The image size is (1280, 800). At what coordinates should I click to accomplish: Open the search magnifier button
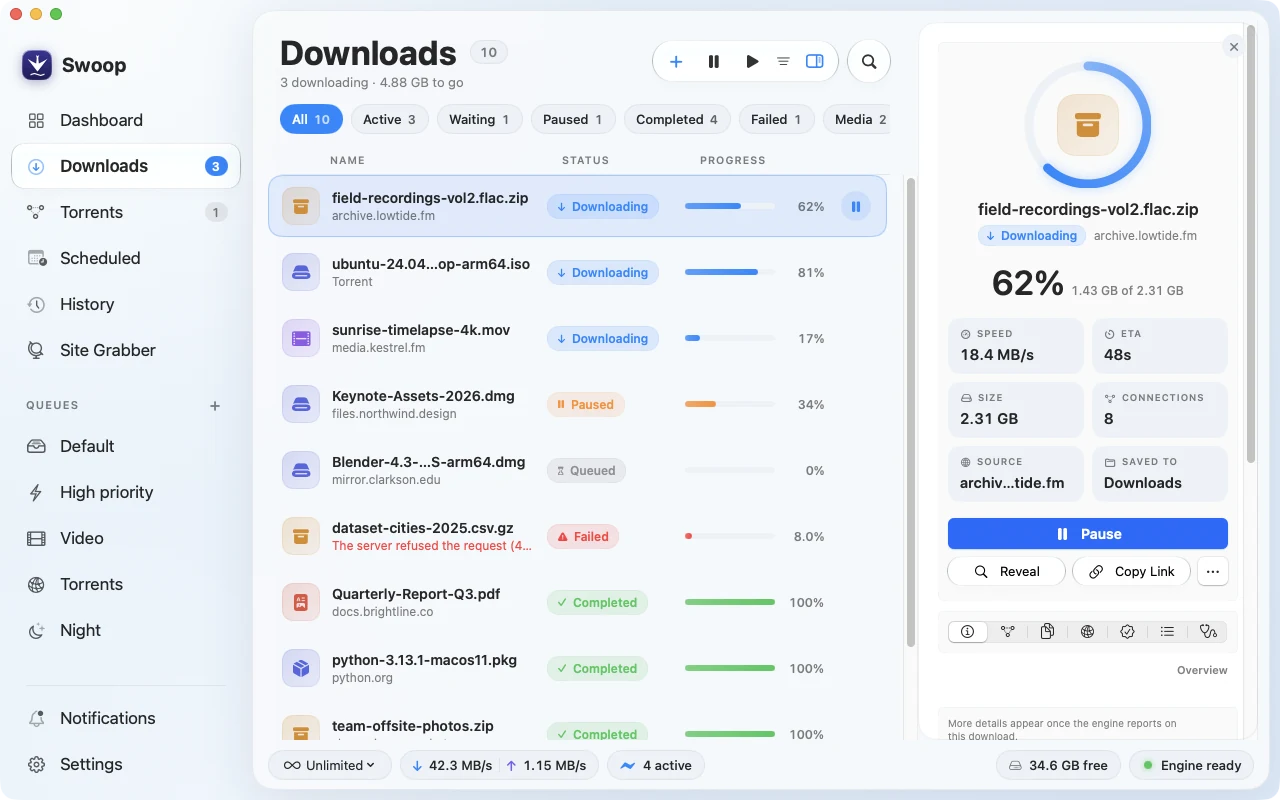(x=869, y=62)
